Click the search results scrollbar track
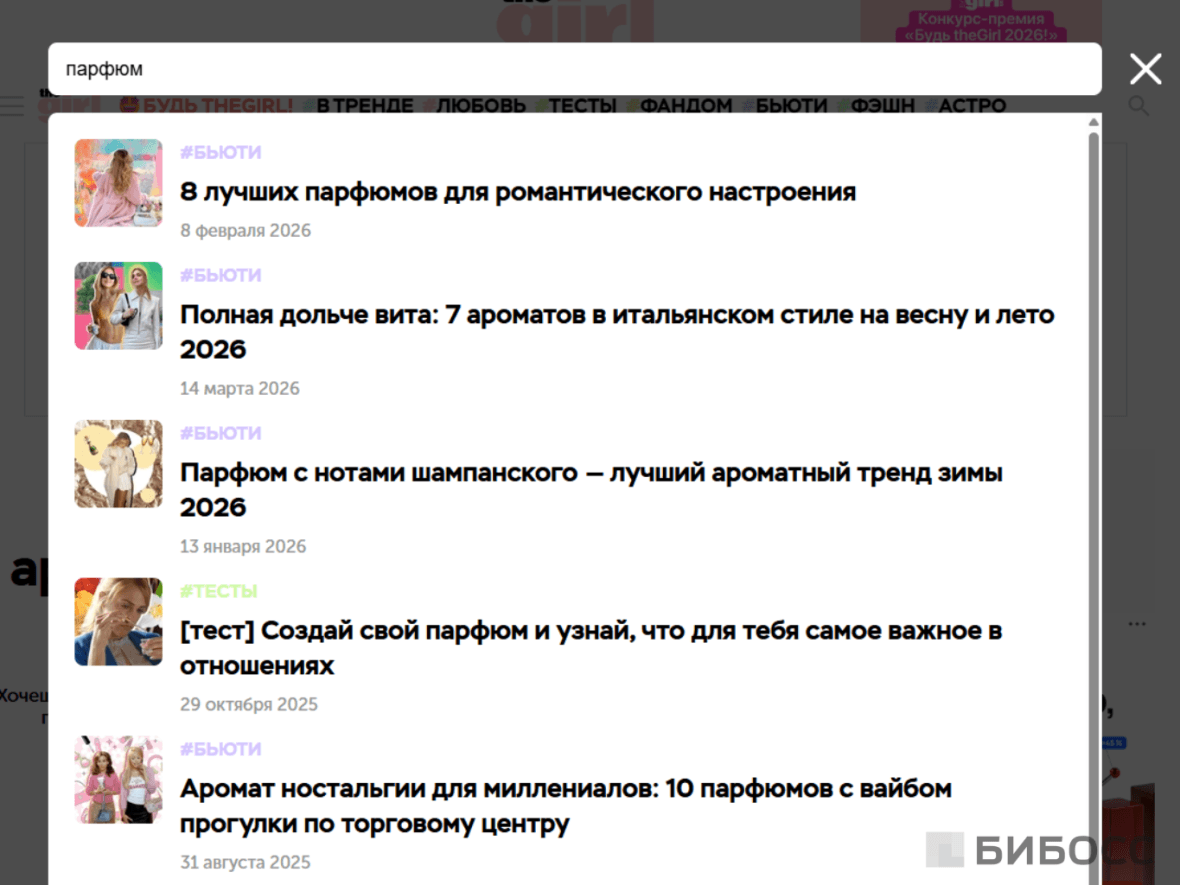 (x=1092, y=500)
